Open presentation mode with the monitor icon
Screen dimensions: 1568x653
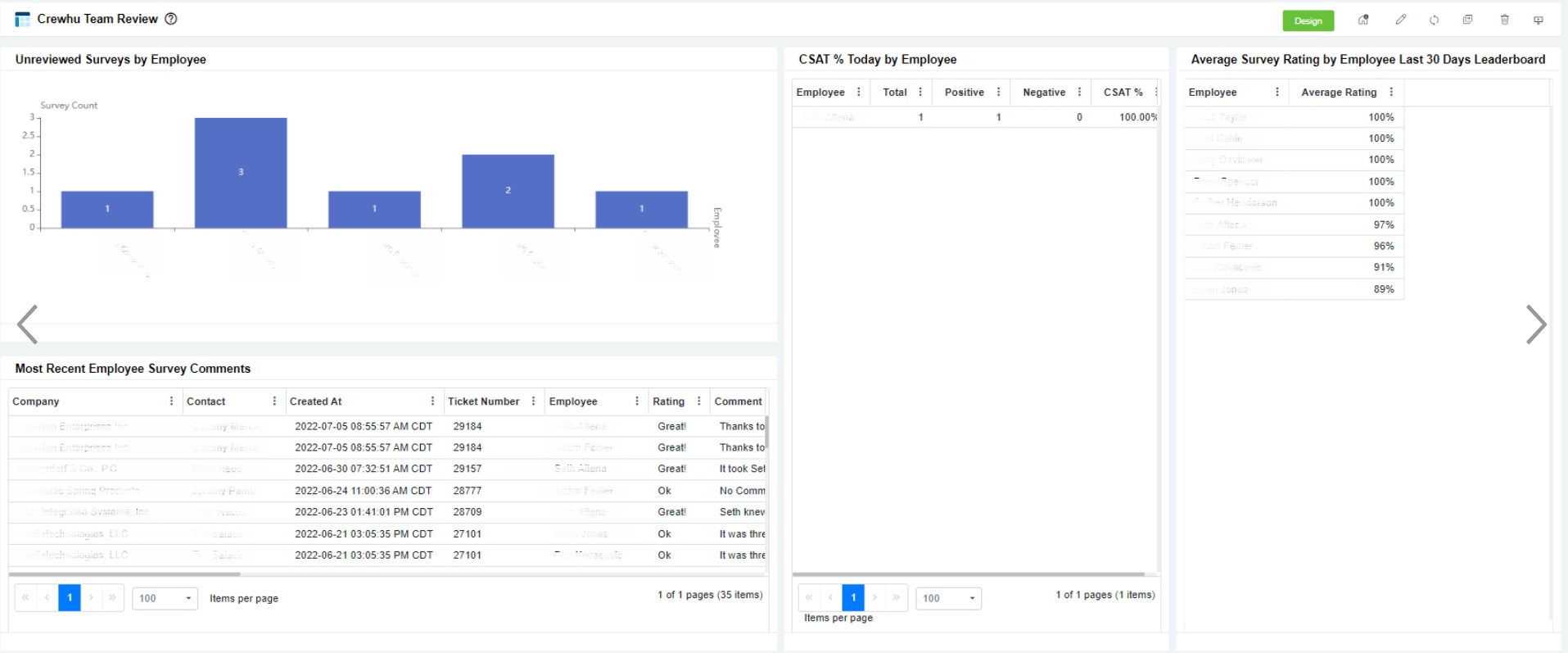click(1539, 20)
